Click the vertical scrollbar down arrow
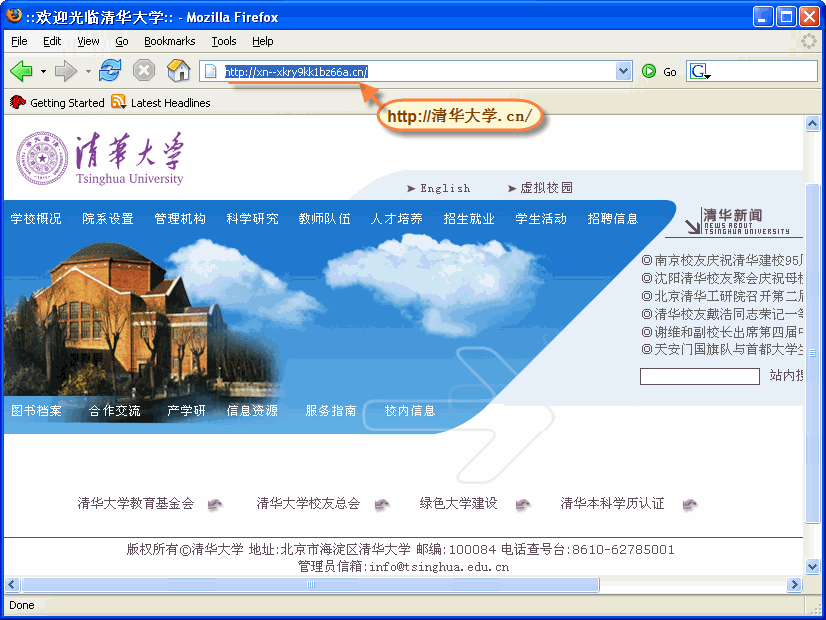 click(x=812, y=567)
